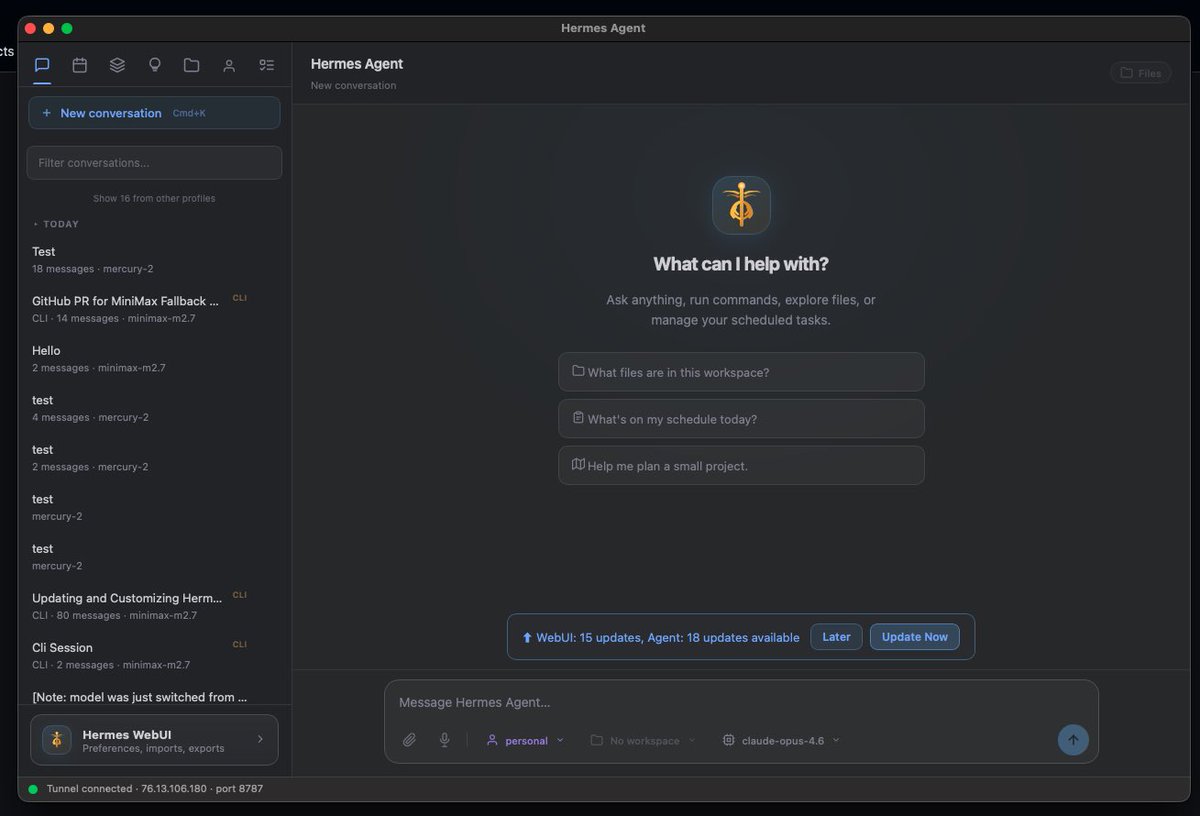This screenshot has height=816, width=1200.
Task: Click the paperclip attach file icon
Action: [x=409, y=740]
